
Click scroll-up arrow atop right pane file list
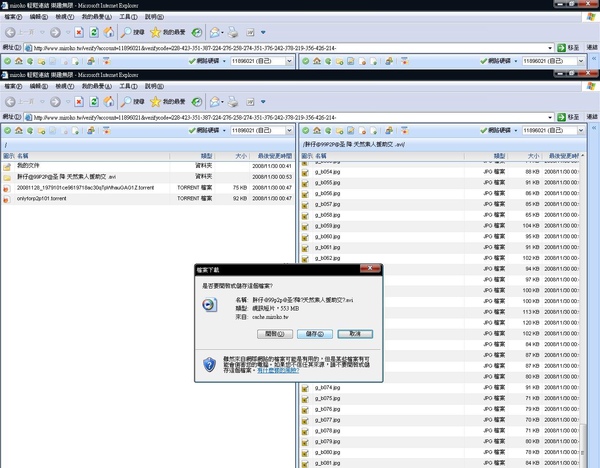pyautogui.click(x=582, y=156)
